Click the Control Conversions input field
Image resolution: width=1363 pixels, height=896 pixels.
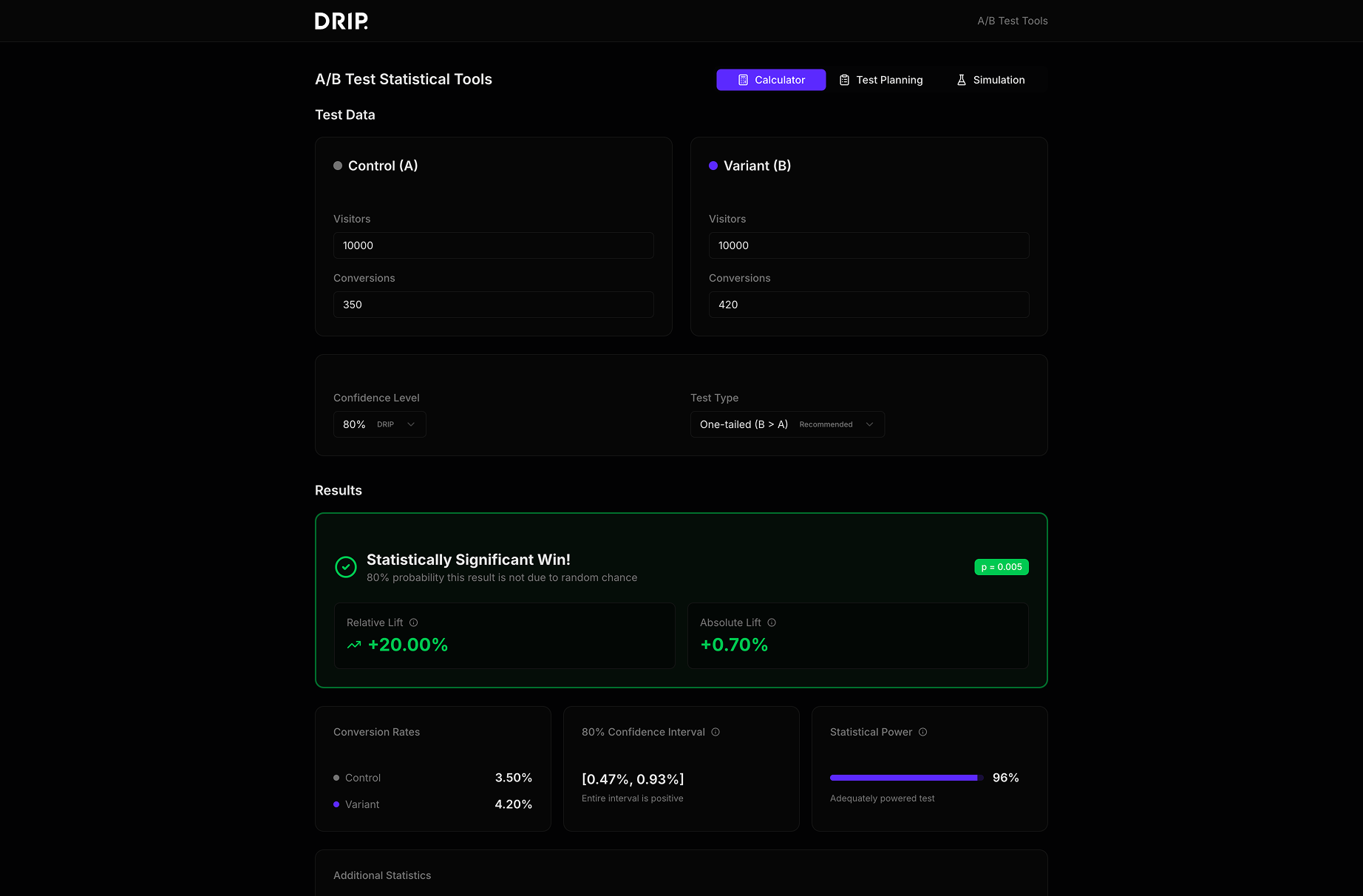pos(493,305)
